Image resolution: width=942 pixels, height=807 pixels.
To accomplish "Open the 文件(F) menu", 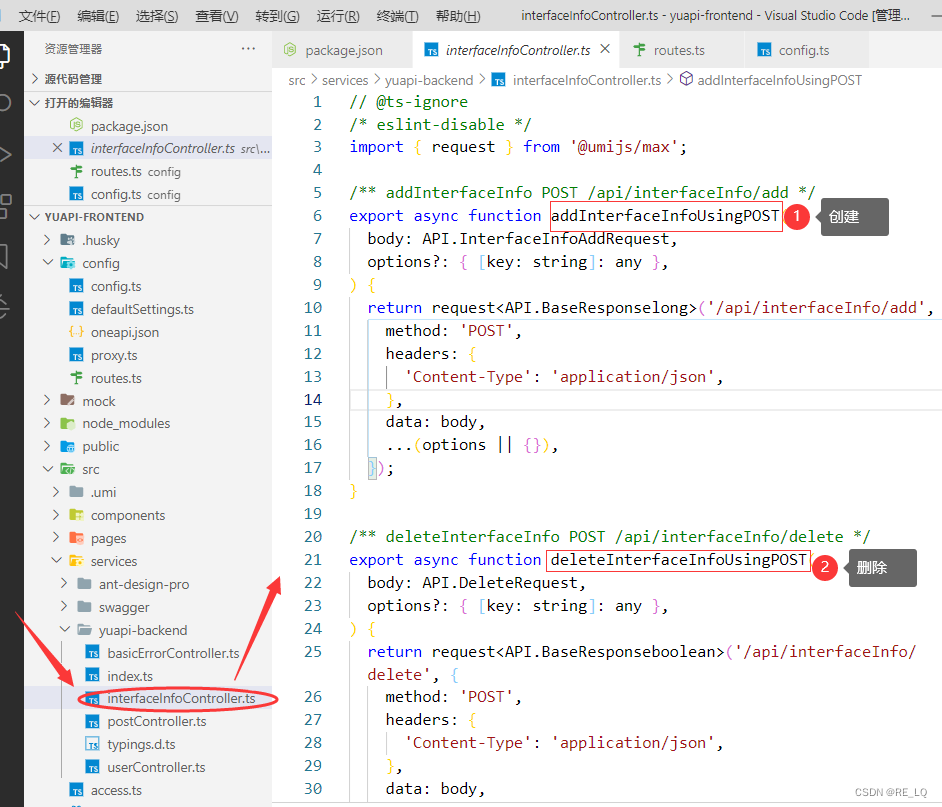I will point(39,16).
